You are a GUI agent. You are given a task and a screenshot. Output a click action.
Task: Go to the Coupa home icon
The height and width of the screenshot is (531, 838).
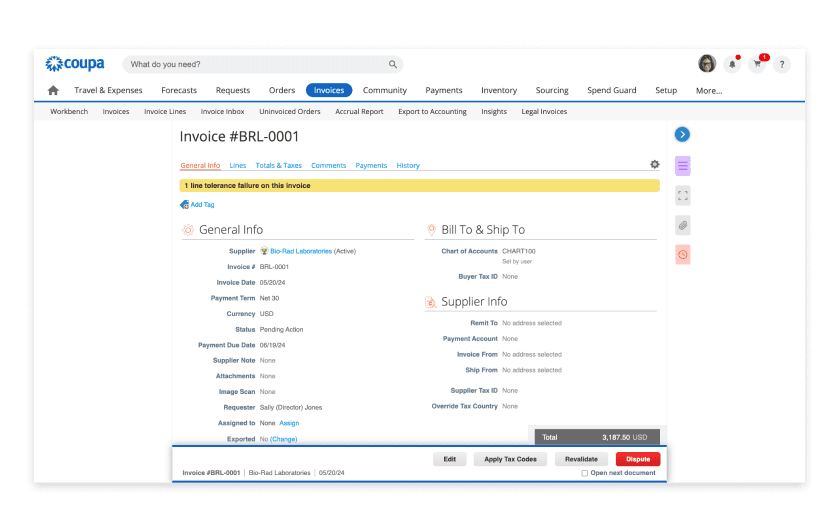(53, 90)
